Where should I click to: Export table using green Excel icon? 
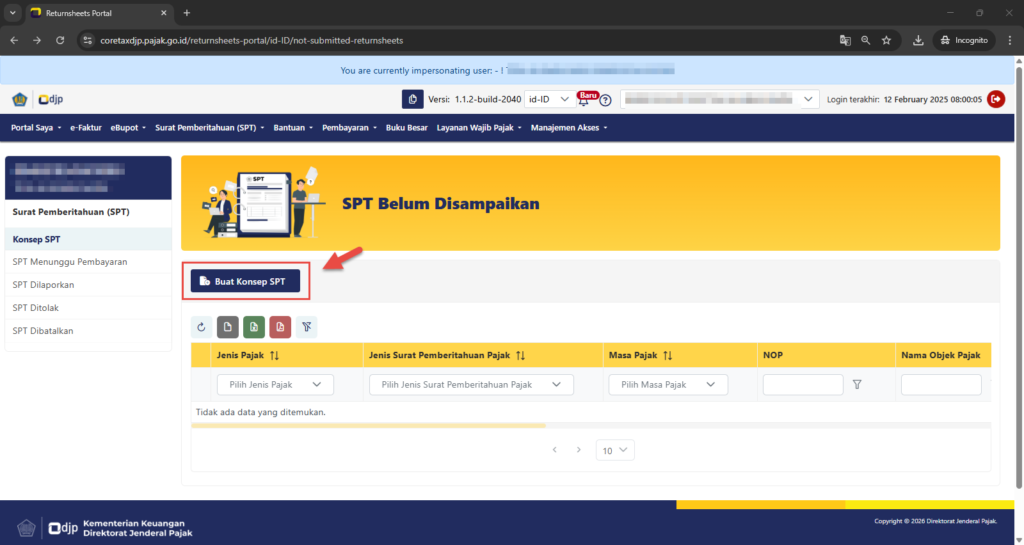[x=254, y=326]
